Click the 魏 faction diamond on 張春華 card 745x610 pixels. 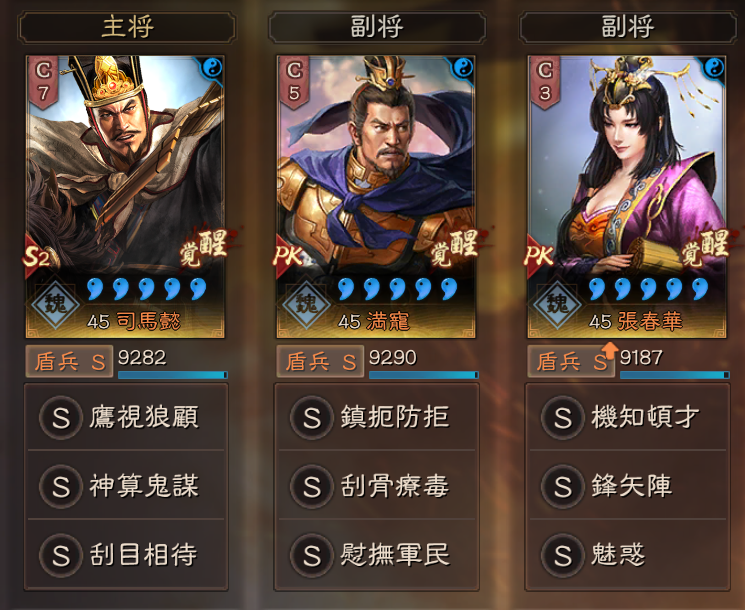557,304
